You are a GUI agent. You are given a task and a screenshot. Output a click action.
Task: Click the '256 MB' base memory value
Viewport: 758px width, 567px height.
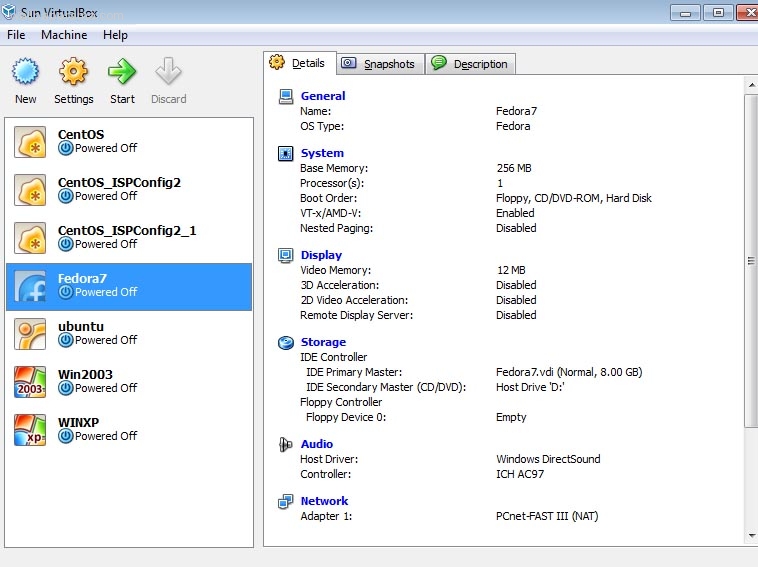514,168
